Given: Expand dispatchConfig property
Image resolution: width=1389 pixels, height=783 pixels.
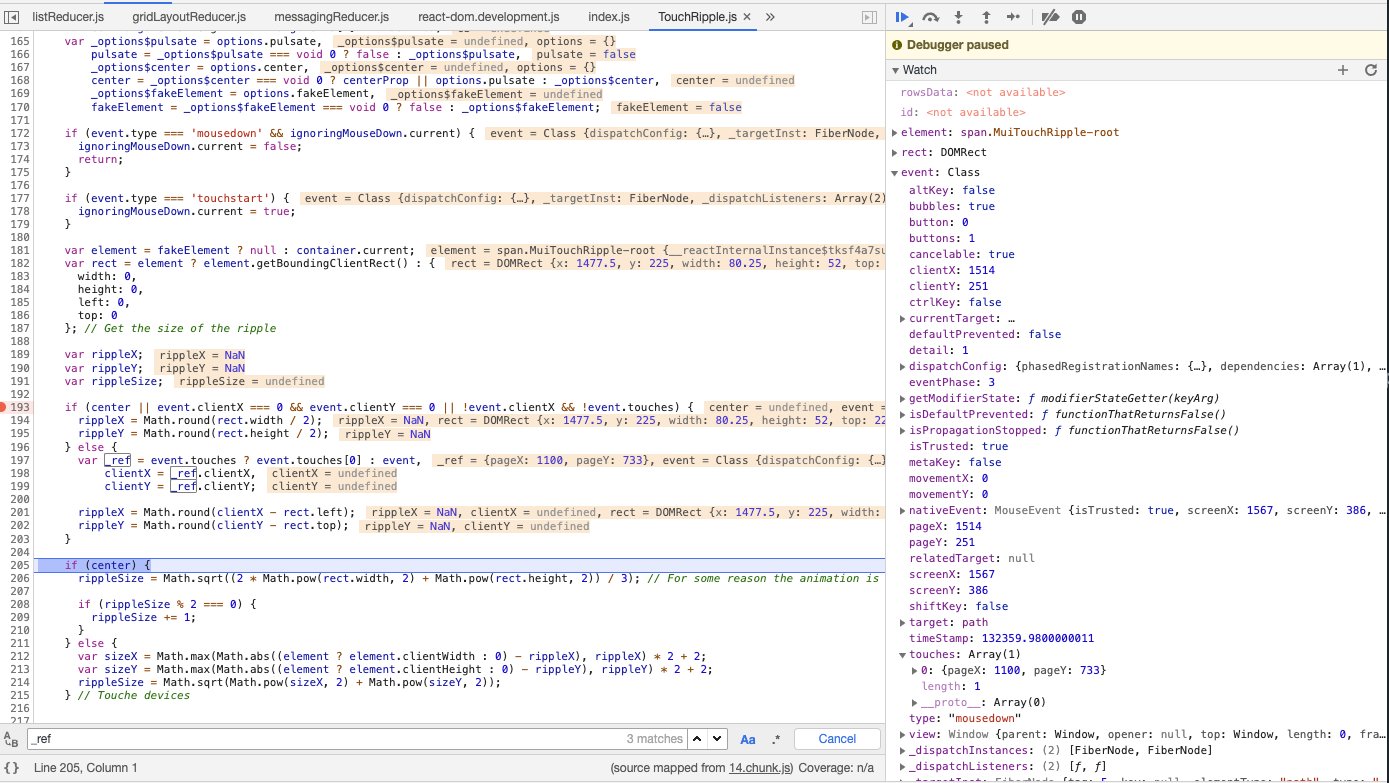Looking at the screenshot, I should [x=904, y=366].
